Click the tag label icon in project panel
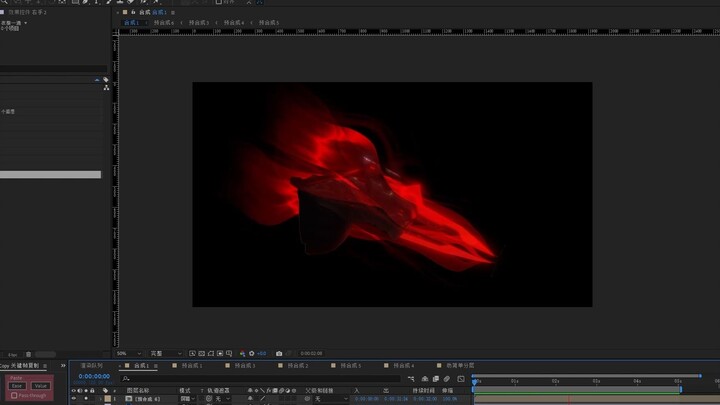This screenshot has width=720, height=405. 106,80
